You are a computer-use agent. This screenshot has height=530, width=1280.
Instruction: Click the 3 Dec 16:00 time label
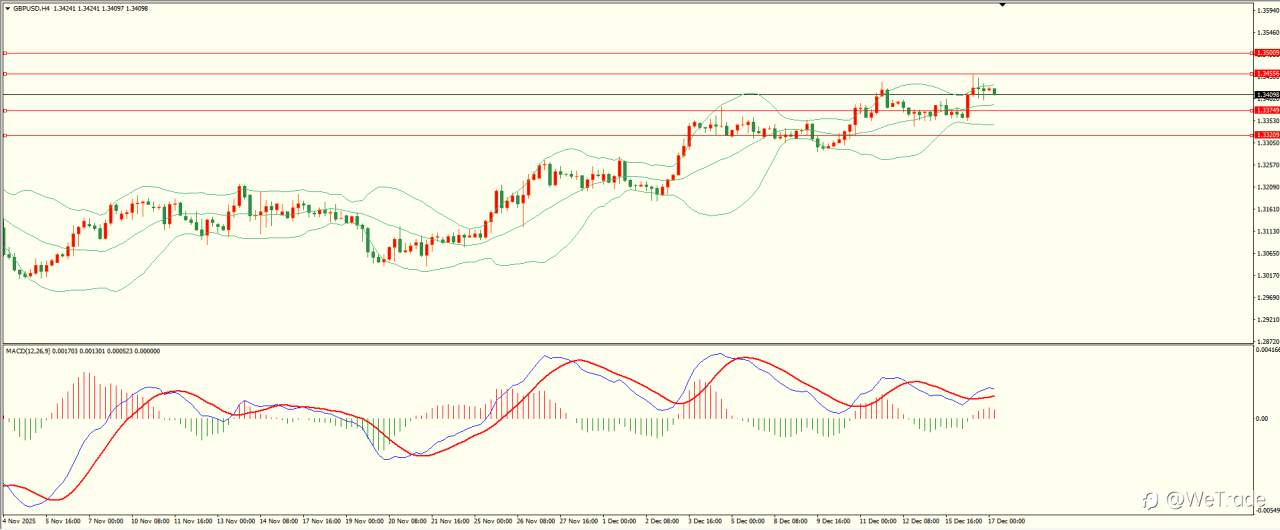click(x=705, y=521)
